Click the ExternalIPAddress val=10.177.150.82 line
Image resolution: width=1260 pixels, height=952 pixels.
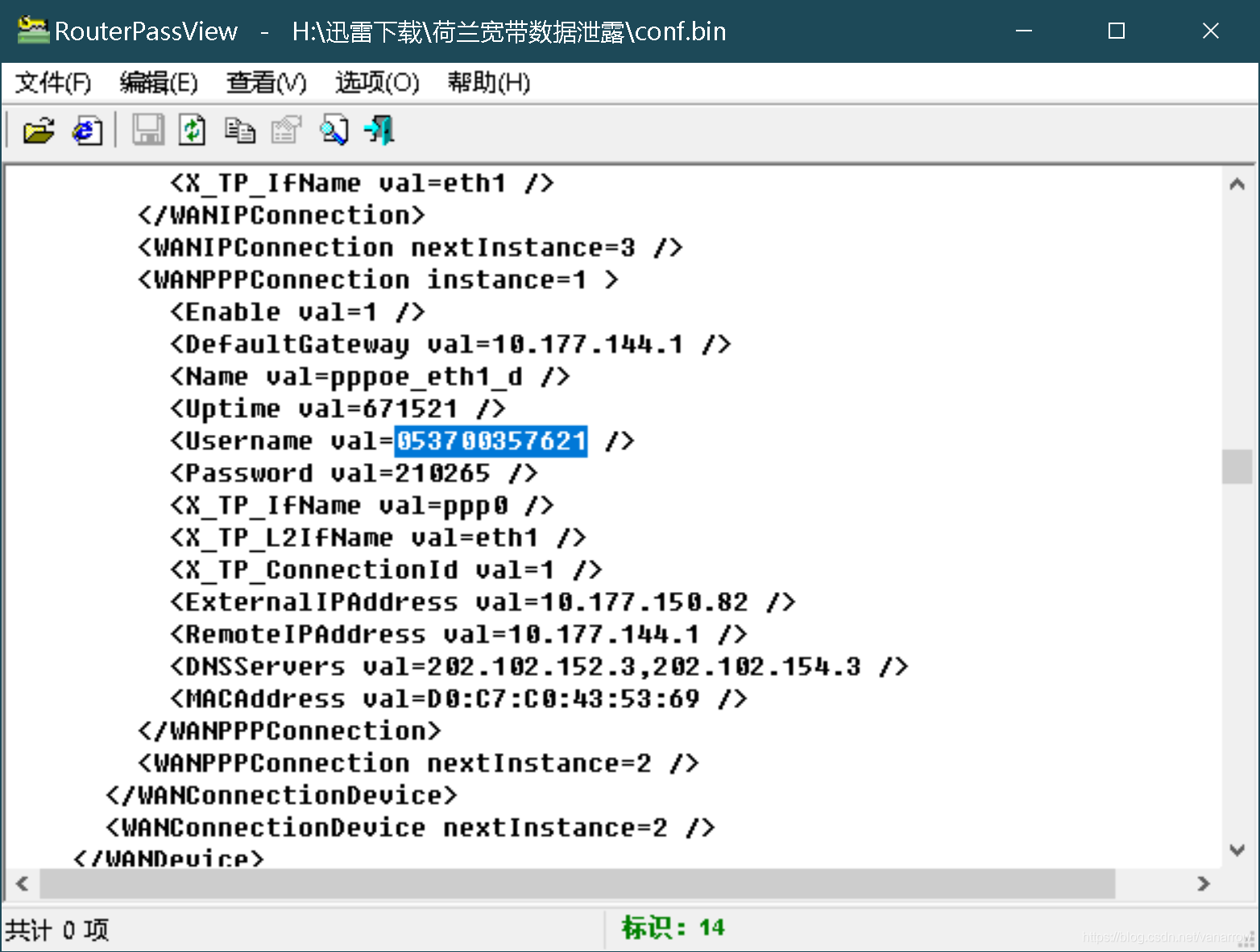coord(483,602)
